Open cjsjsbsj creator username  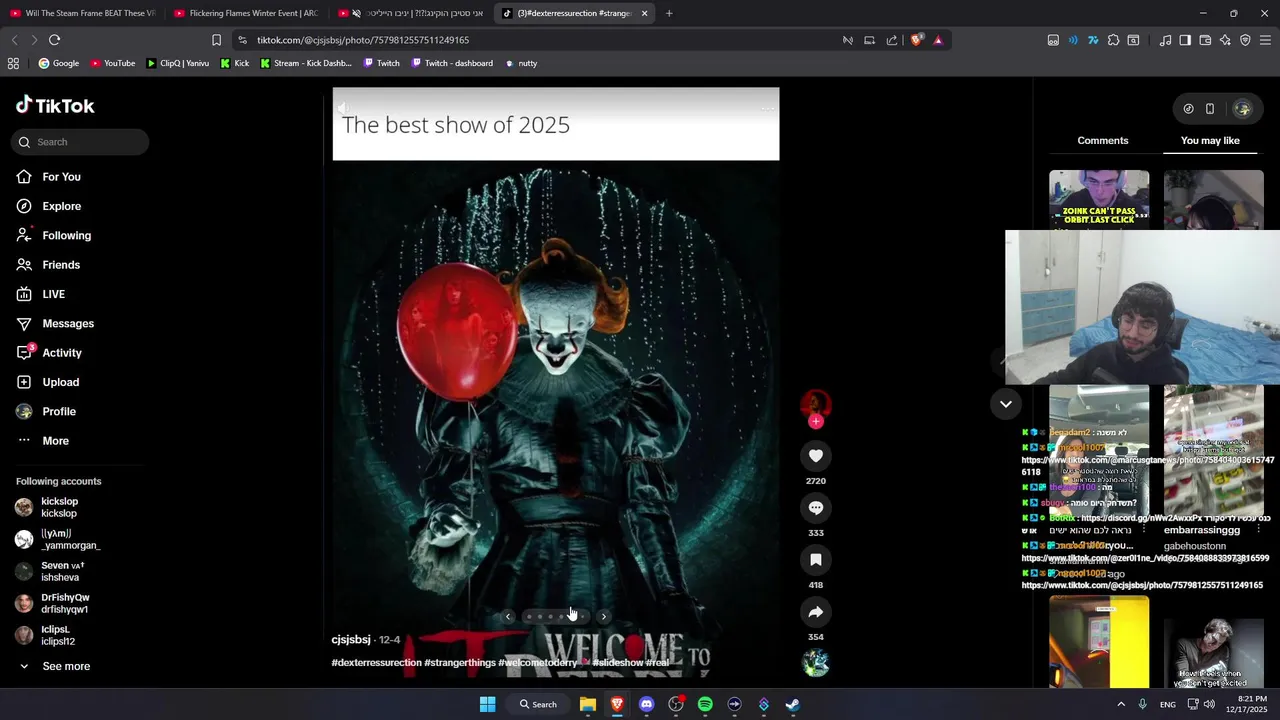(351, 639)
